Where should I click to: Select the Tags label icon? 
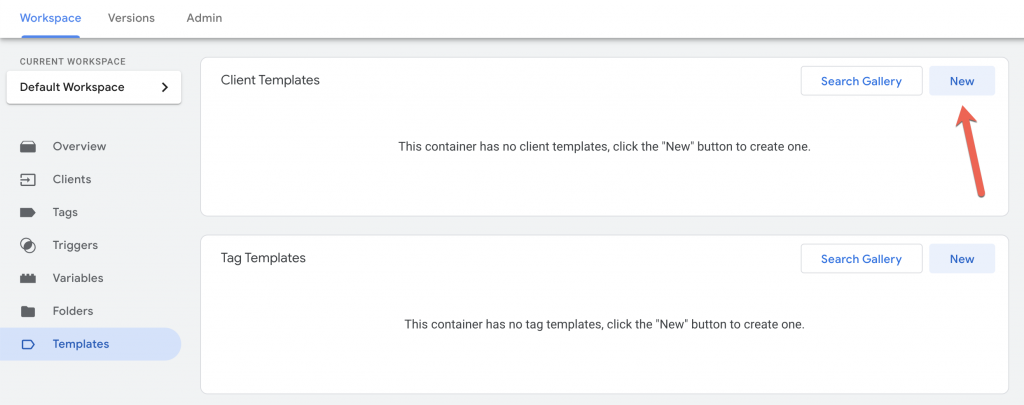point(28,212)
